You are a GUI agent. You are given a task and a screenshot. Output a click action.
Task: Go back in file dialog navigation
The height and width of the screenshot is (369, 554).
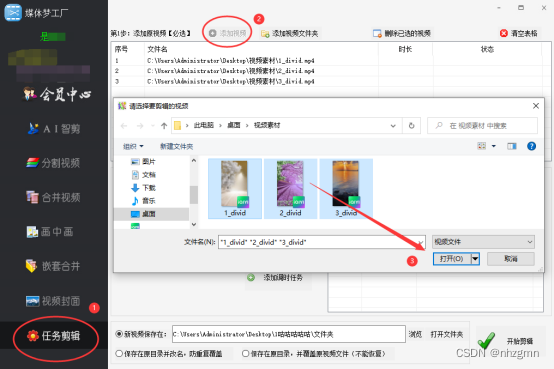(x=124, y=125)
